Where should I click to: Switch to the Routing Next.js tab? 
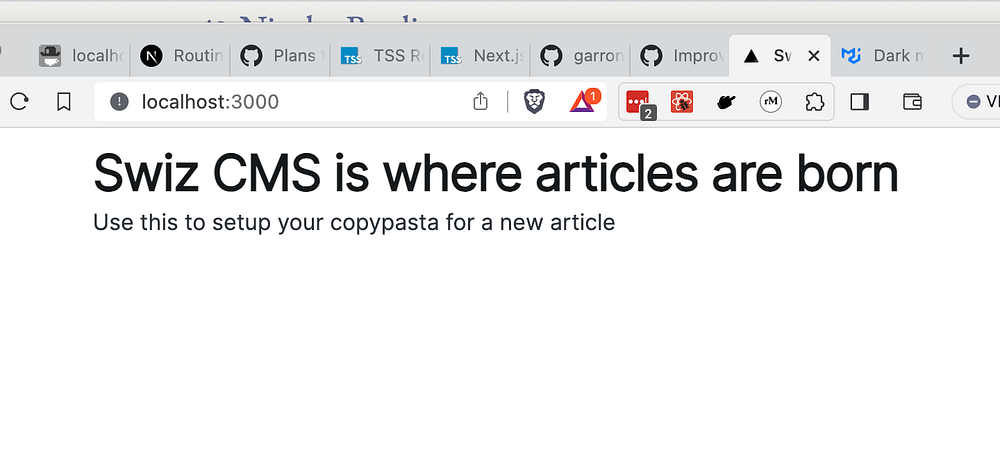tap(181, 56)
